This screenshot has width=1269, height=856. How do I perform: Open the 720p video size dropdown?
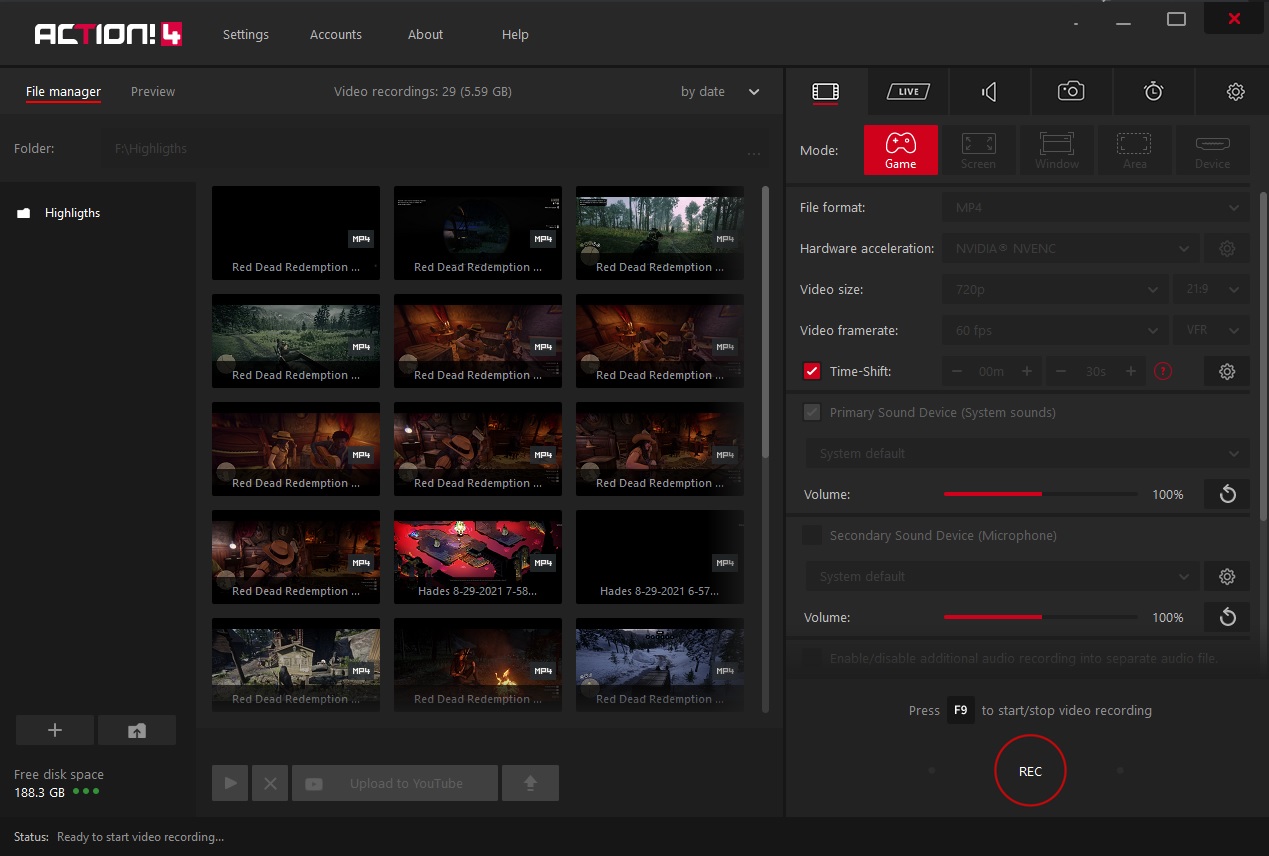click(1055, 289)
